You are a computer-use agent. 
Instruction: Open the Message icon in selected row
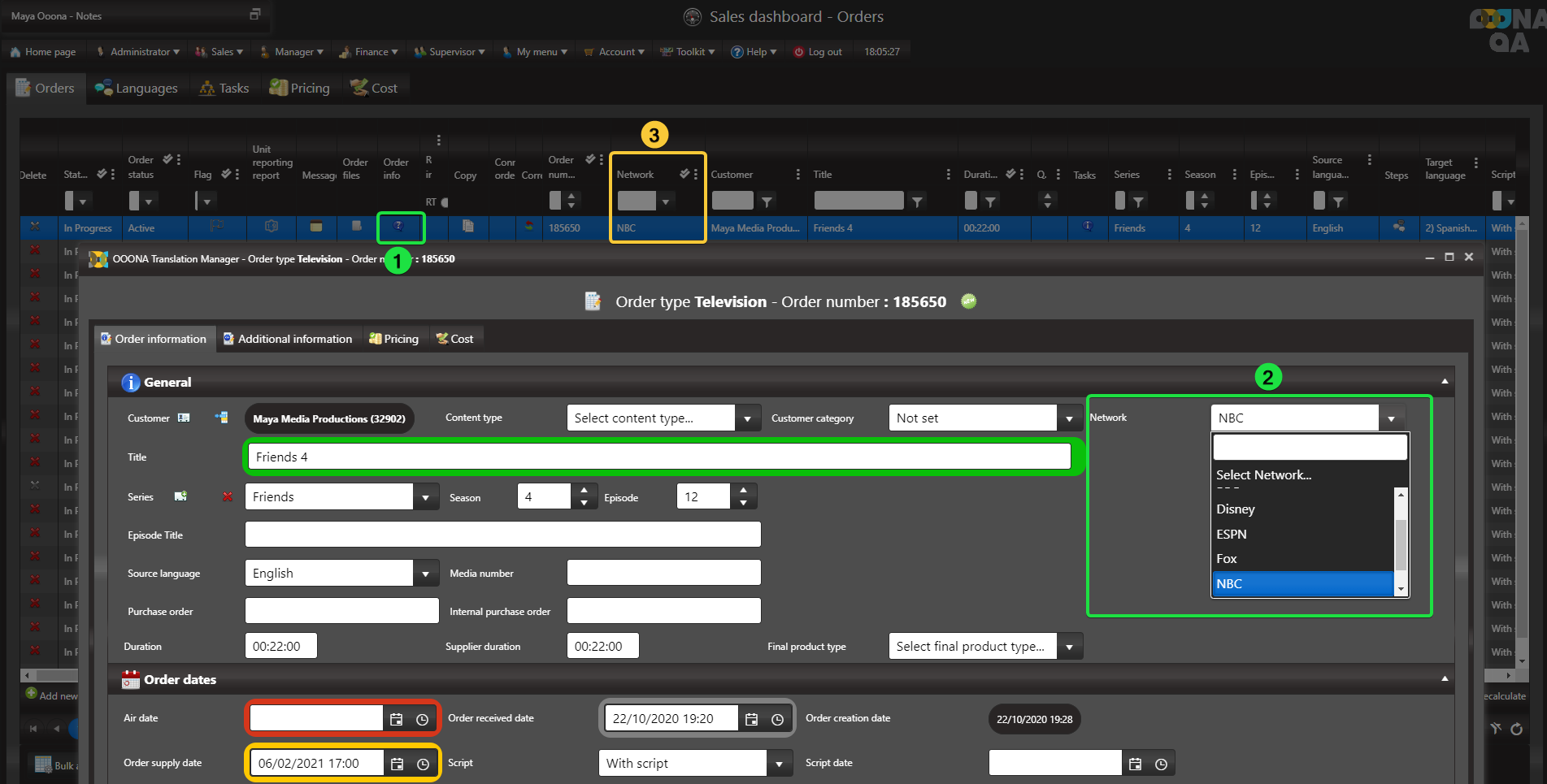coord(316,227)
